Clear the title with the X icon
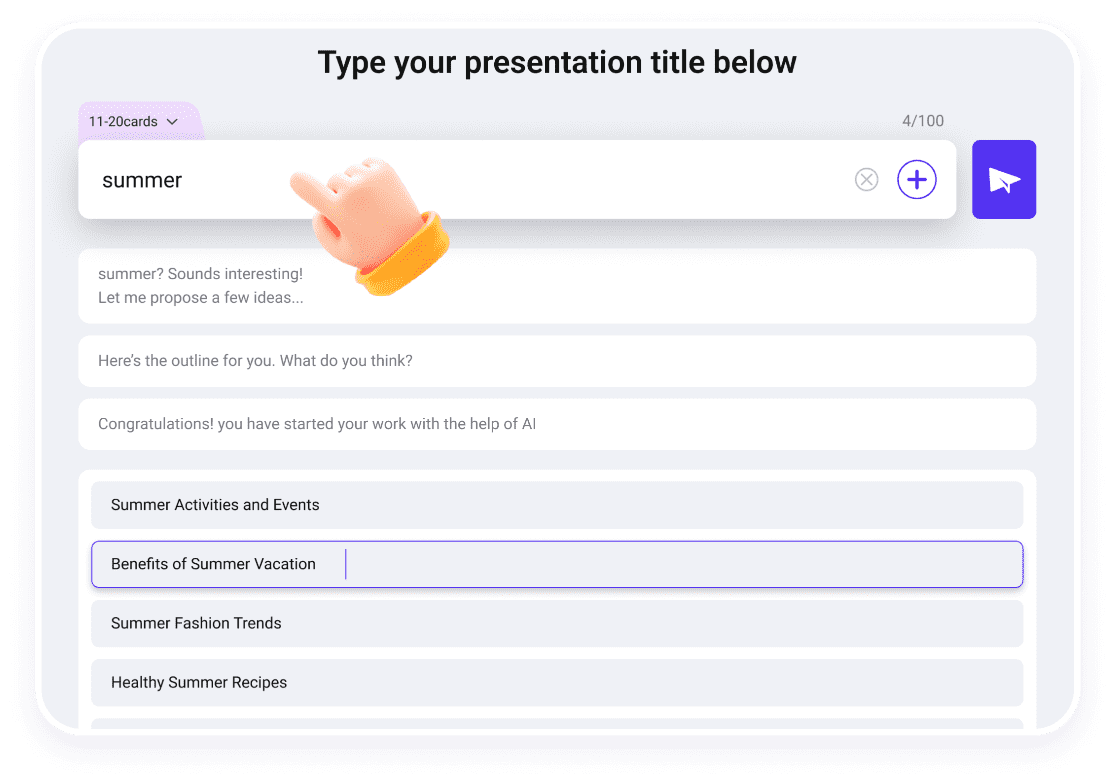This screenshot has height=784, width=1116. [866, 180]
